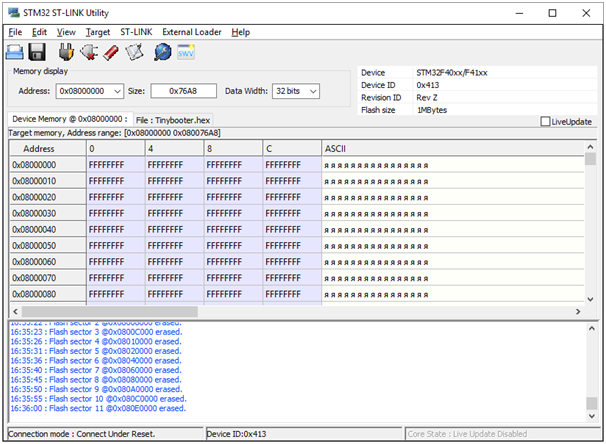The image size is (606, 444).
Task: Expand the Address dropdown
Action: (x=117, y=91)
